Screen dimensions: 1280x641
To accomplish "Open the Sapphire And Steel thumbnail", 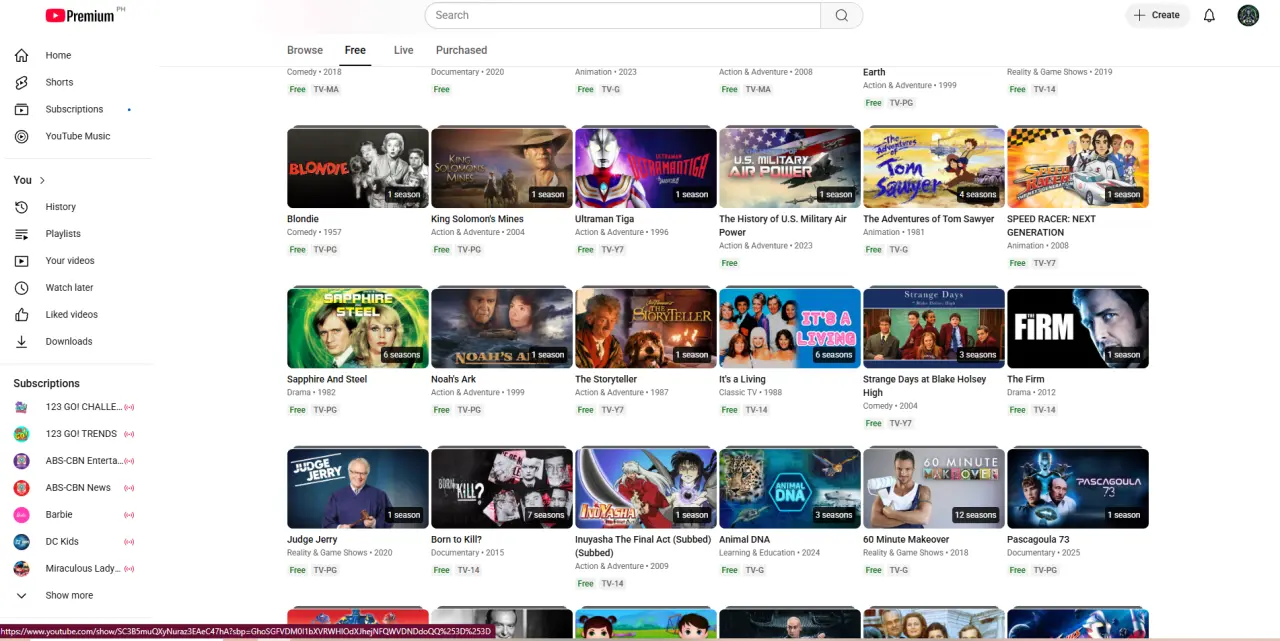I will tap(358, 328).
